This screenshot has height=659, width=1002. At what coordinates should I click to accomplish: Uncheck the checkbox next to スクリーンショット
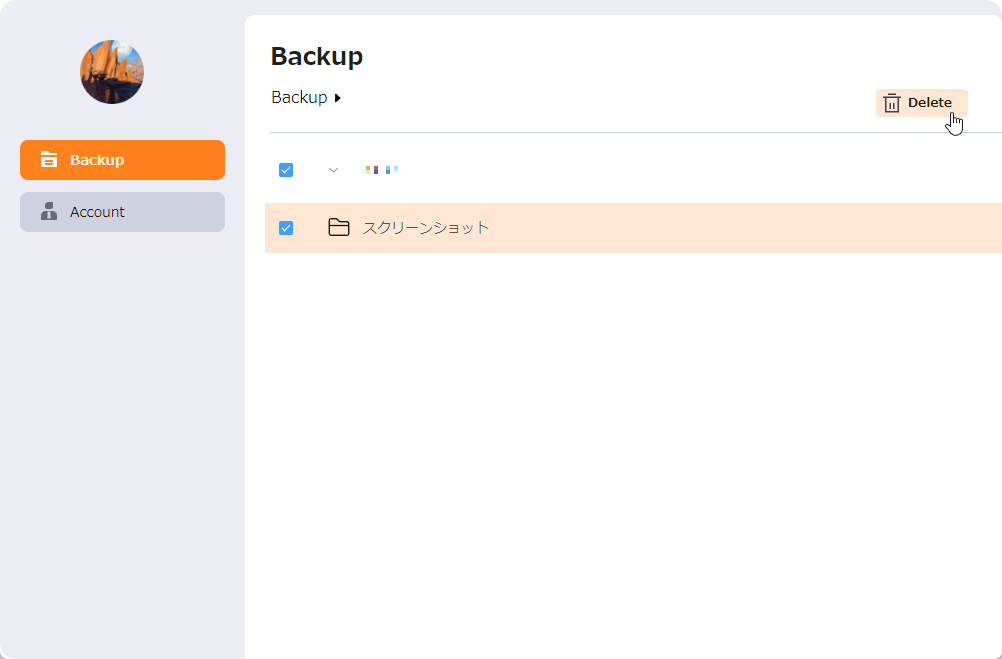click(x=286, y=227)
